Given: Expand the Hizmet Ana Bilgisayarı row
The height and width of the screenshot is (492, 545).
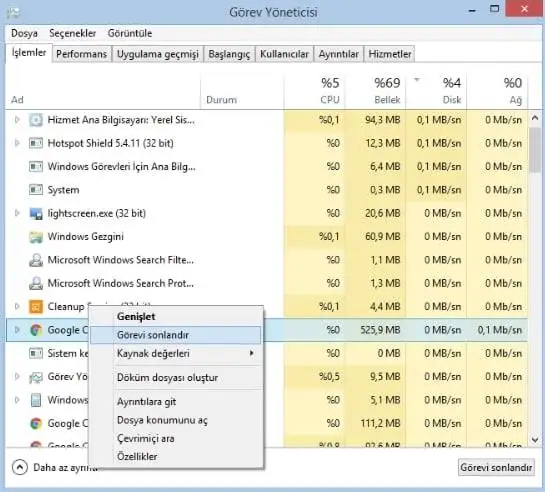Looking at the screenshot, I should 17,120.
